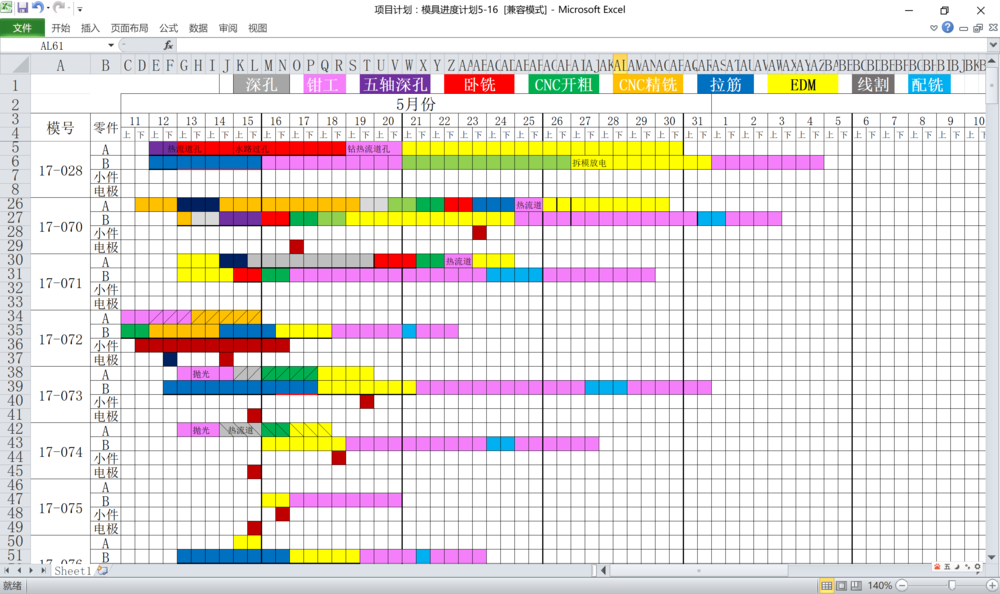Open the Undo history dropdown arrow

point(47,8)
